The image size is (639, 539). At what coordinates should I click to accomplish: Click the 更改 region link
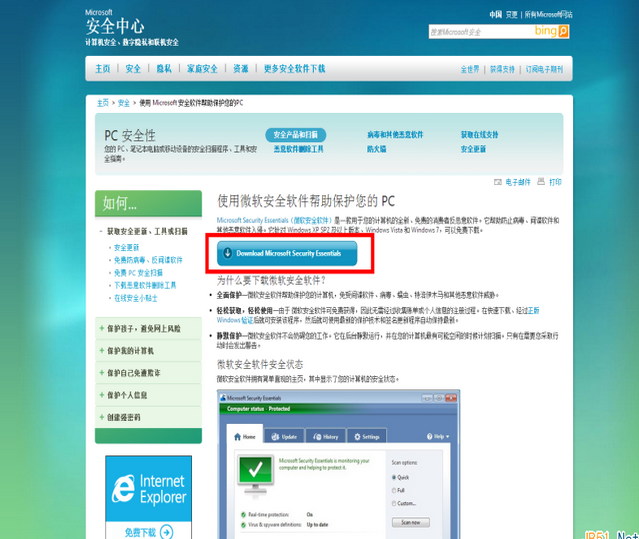511,15
